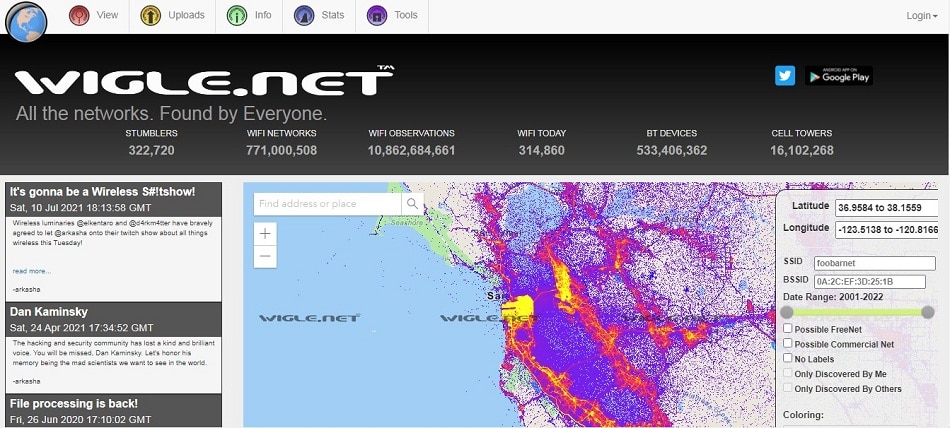Open the Wireless S#!tshow news headline

point(102,192)
